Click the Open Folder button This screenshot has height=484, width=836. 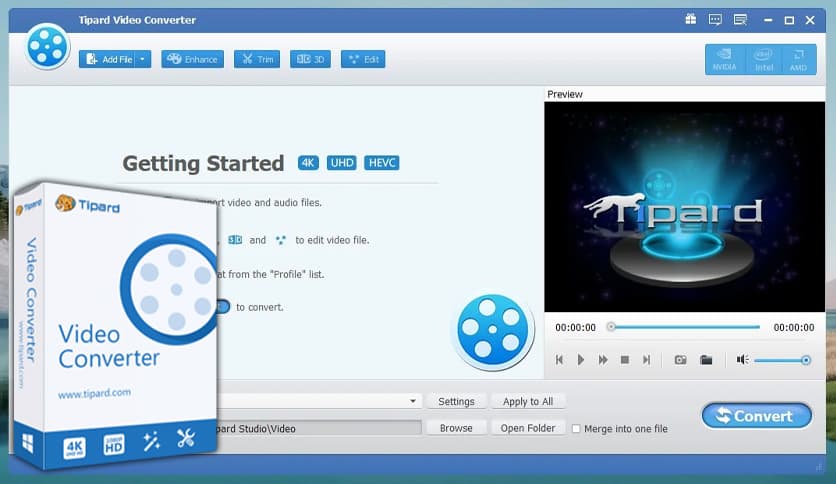coord(528,428)
